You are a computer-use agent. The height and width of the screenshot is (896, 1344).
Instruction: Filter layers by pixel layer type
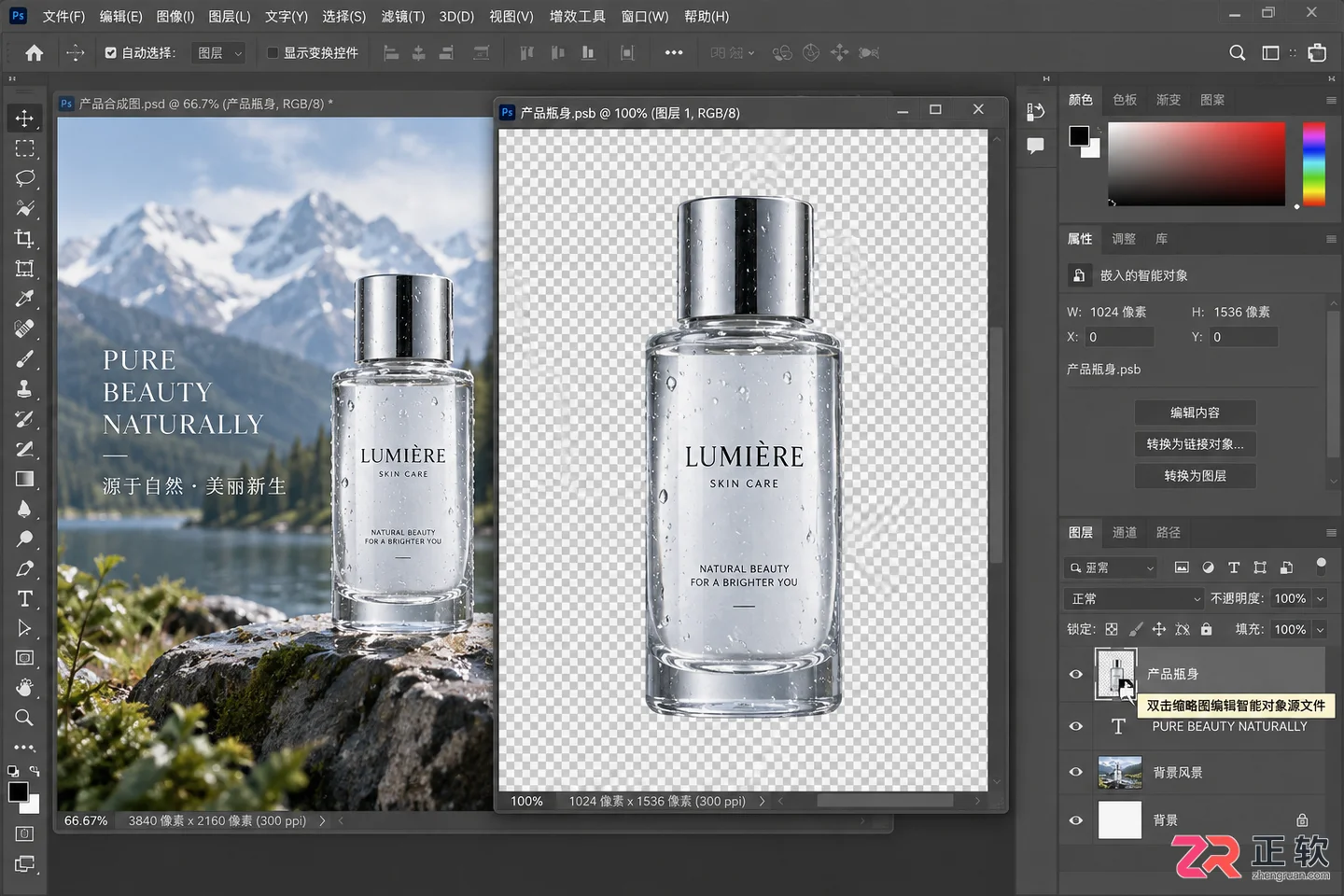1182,567
